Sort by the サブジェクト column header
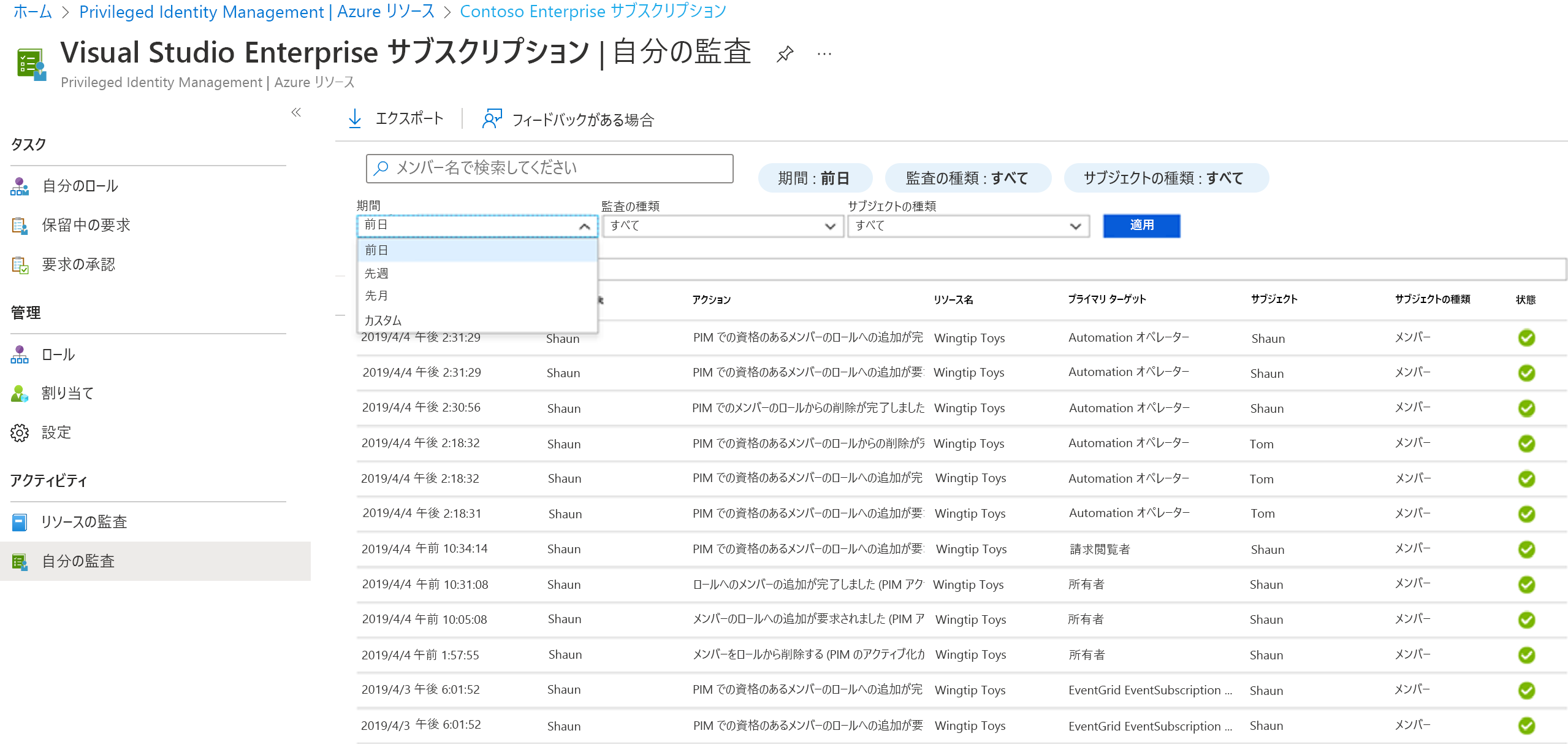 [x=1274, y=299]
